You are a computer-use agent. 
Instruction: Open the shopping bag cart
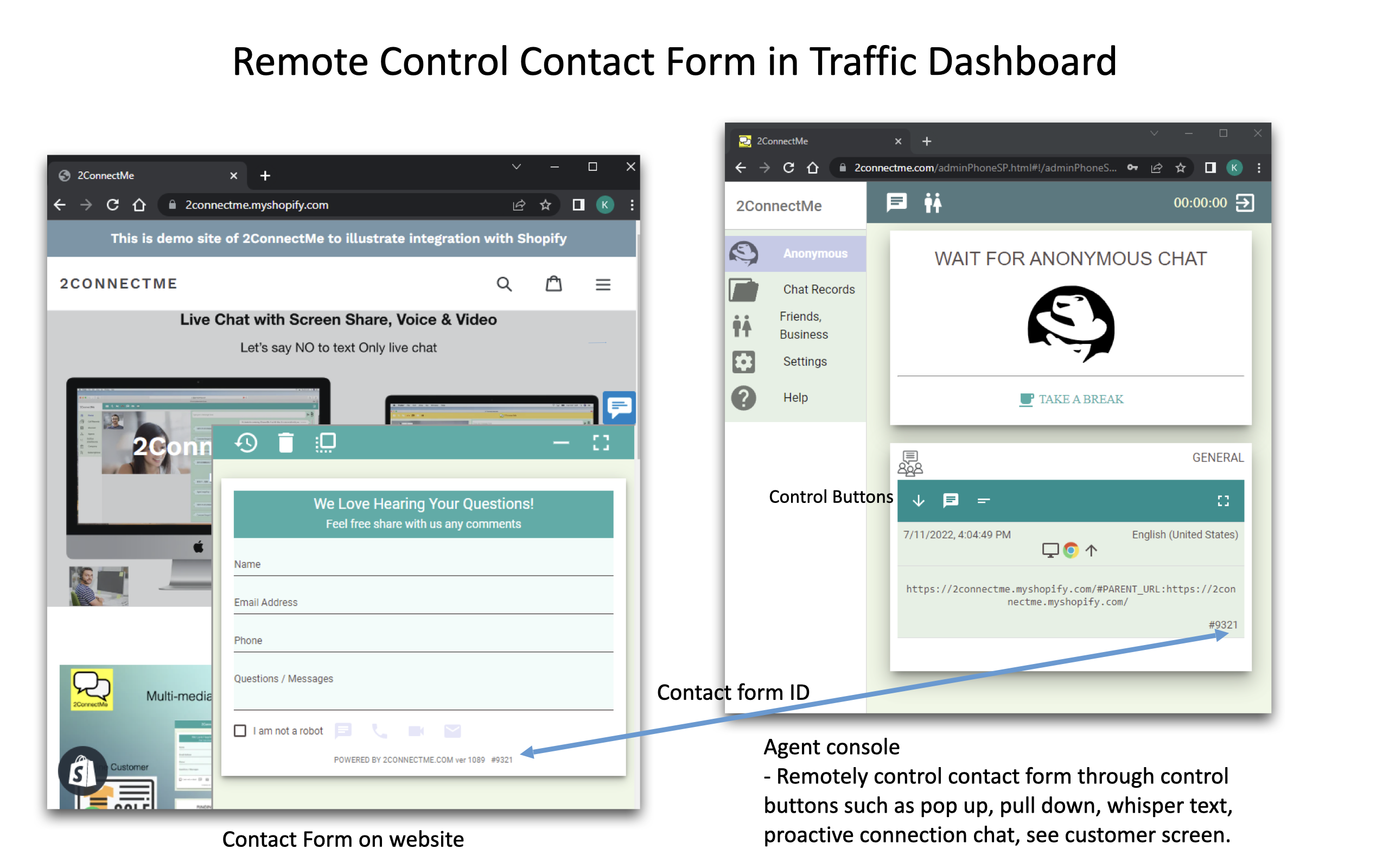click(x=553, y=284)
